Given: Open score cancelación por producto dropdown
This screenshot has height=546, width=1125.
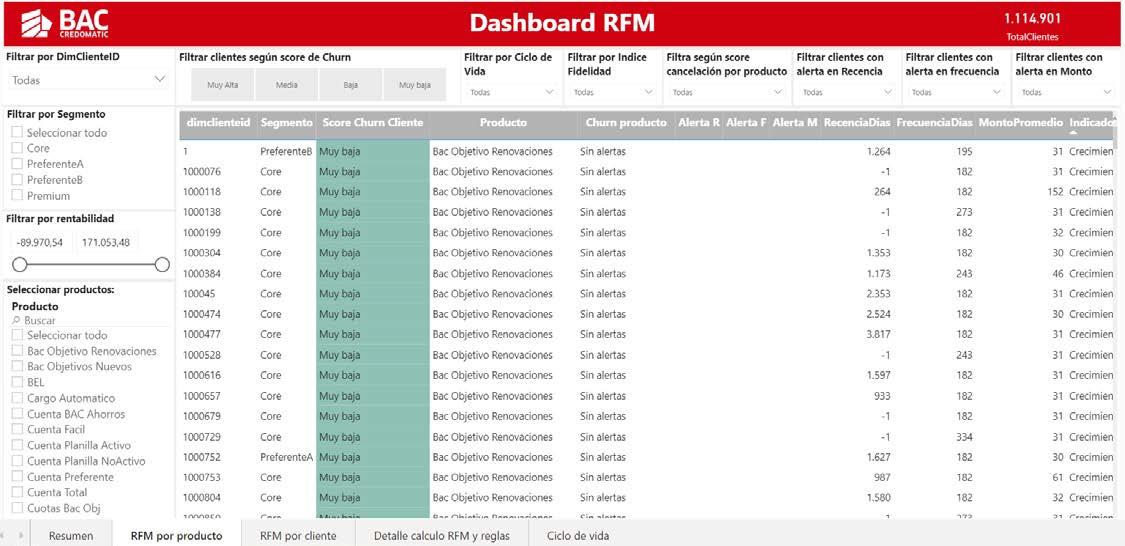Looking at the screenshot, I should [x=728, y=92].
